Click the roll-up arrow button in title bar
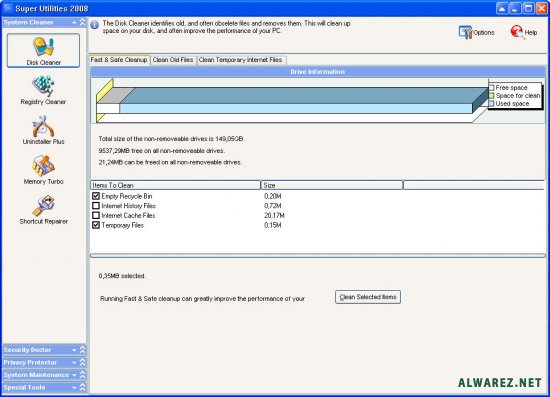Image resolution: width=550 pixels, height=397 pixels. tap(502, 8)
